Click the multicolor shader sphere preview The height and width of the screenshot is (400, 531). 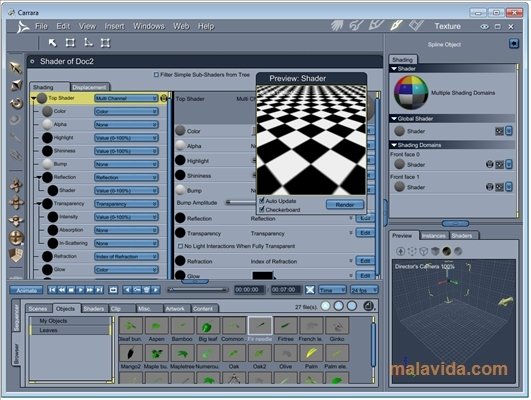click(x=411, y=92)
